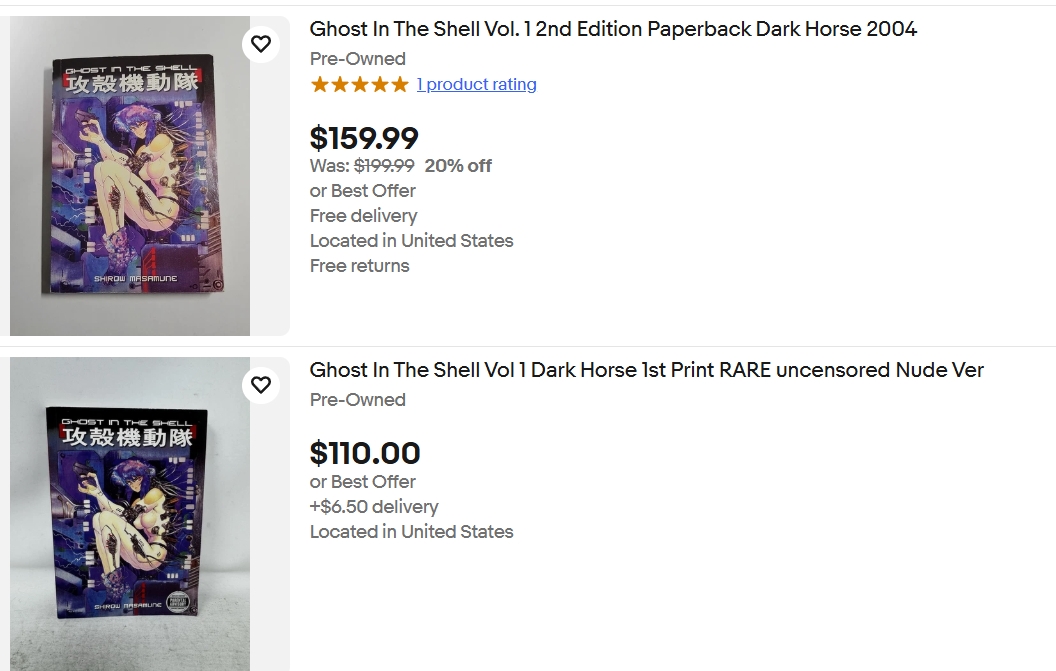Open the 2nd Edition Paperback book thumbnail

point(130,176)
